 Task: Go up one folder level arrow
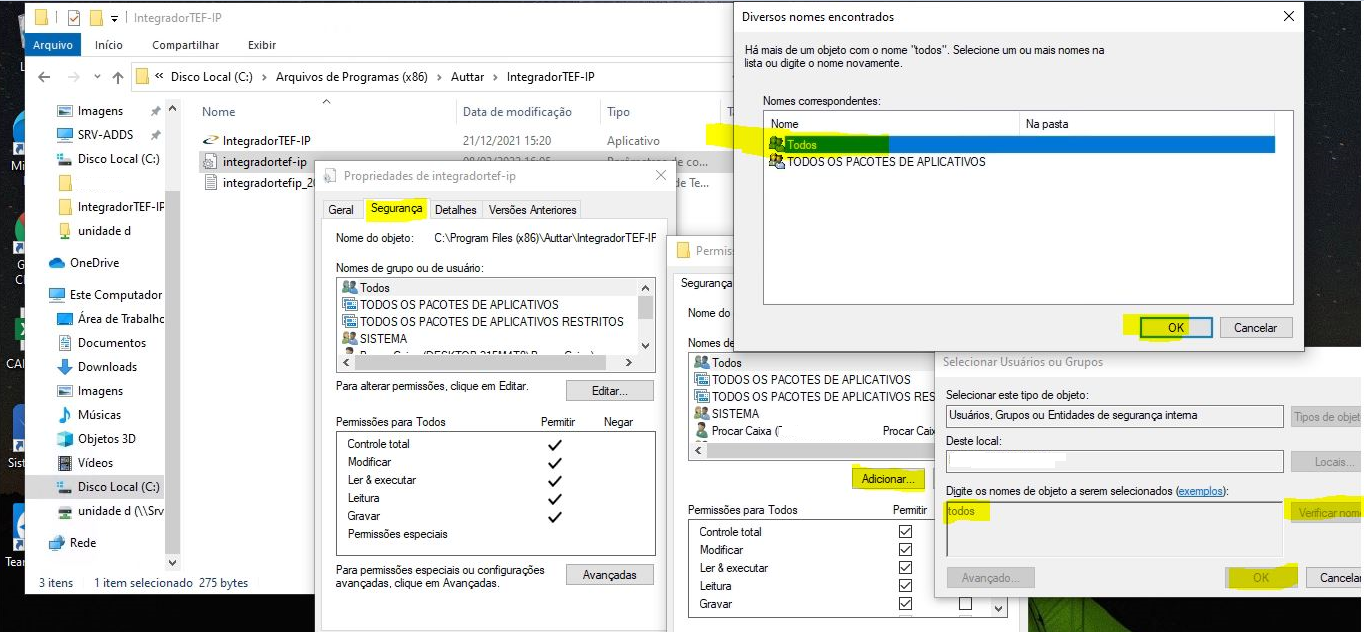coord(117,77)
